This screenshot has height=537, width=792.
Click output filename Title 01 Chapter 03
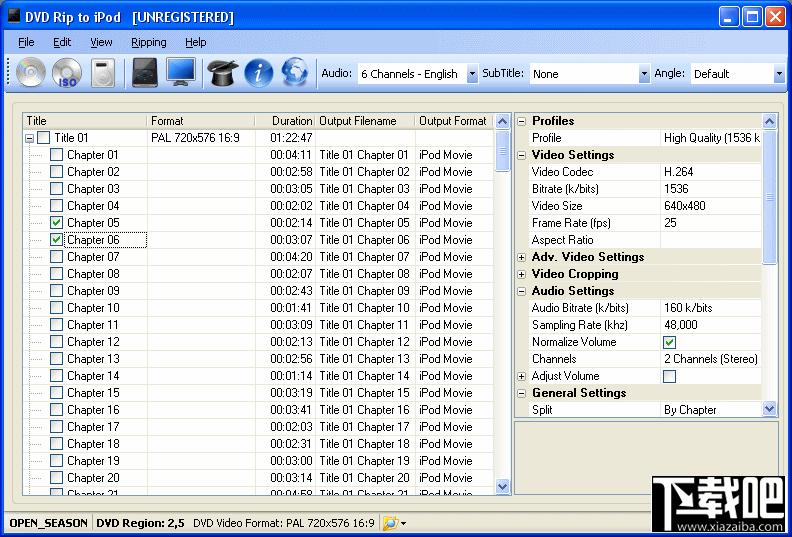[364, 189]
